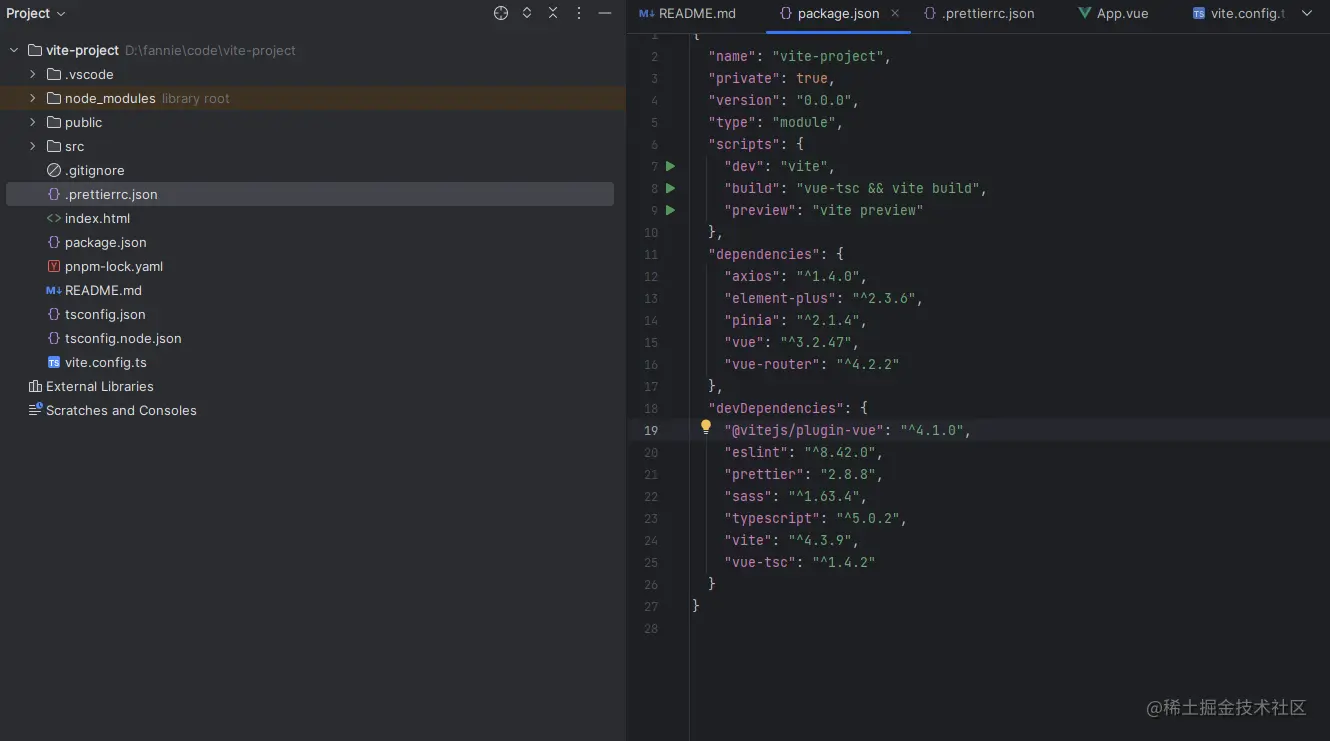The width and height of the screenshot is (1330, 741).
Task: Click line number 18 in the gutter
Action: [x=651, y=408]
